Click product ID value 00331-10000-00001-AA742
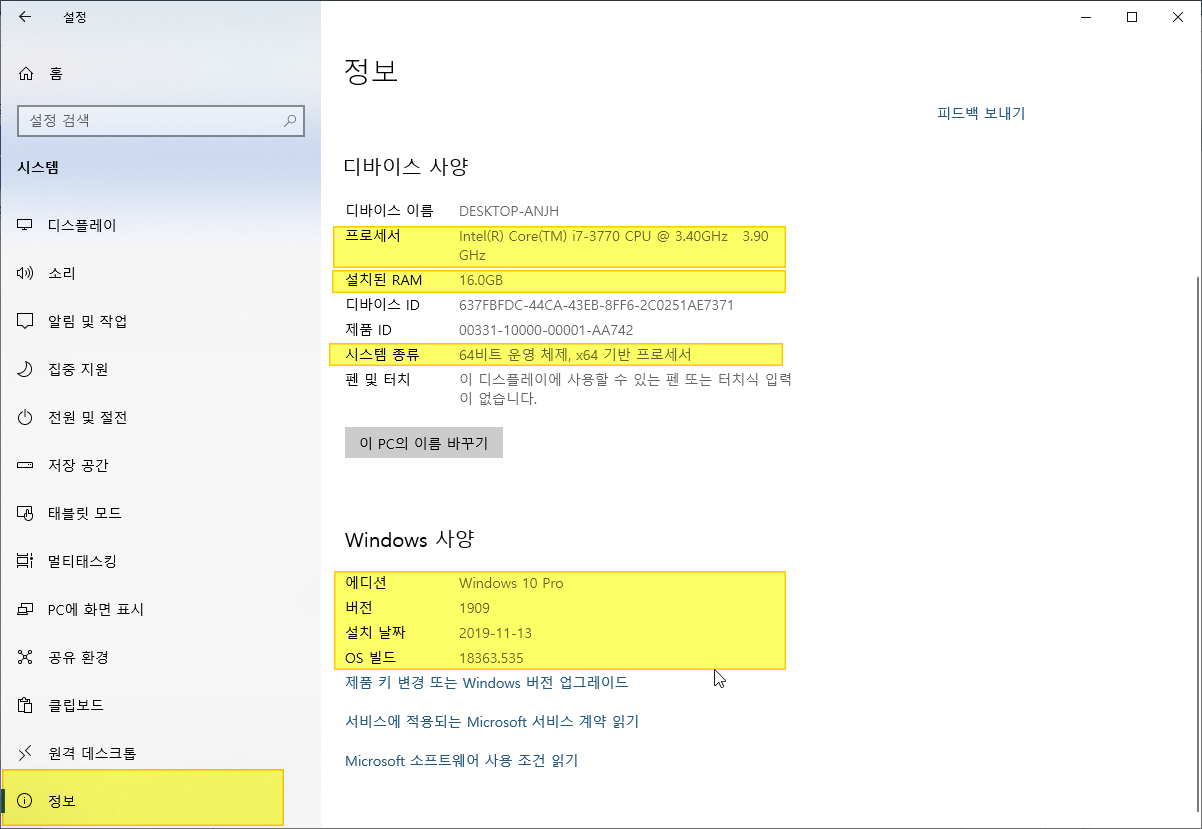 [546, 330]
